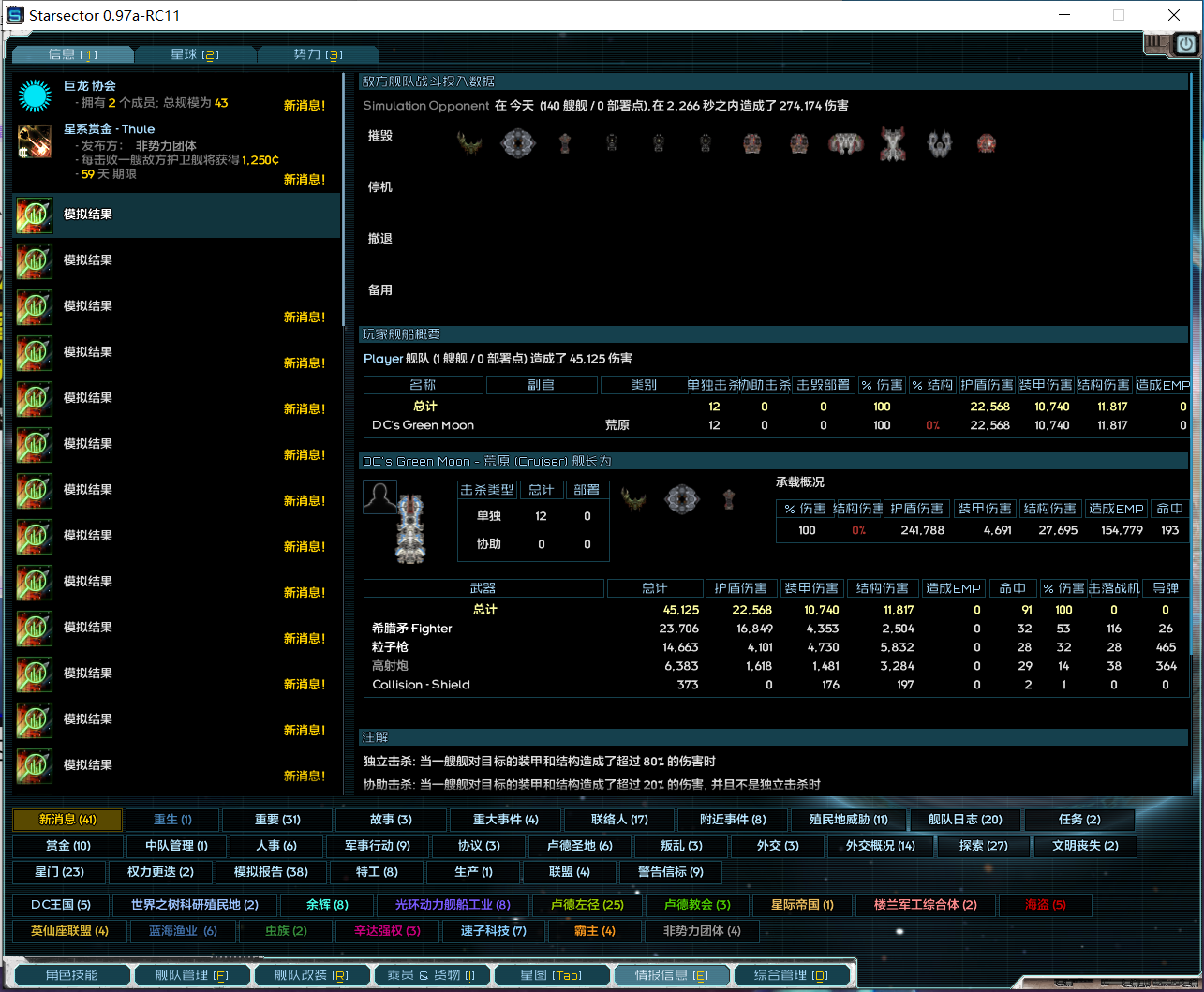Toggle the 探索 (27) intel filter
Viewport: 1204px width, 992px height.
982,846
